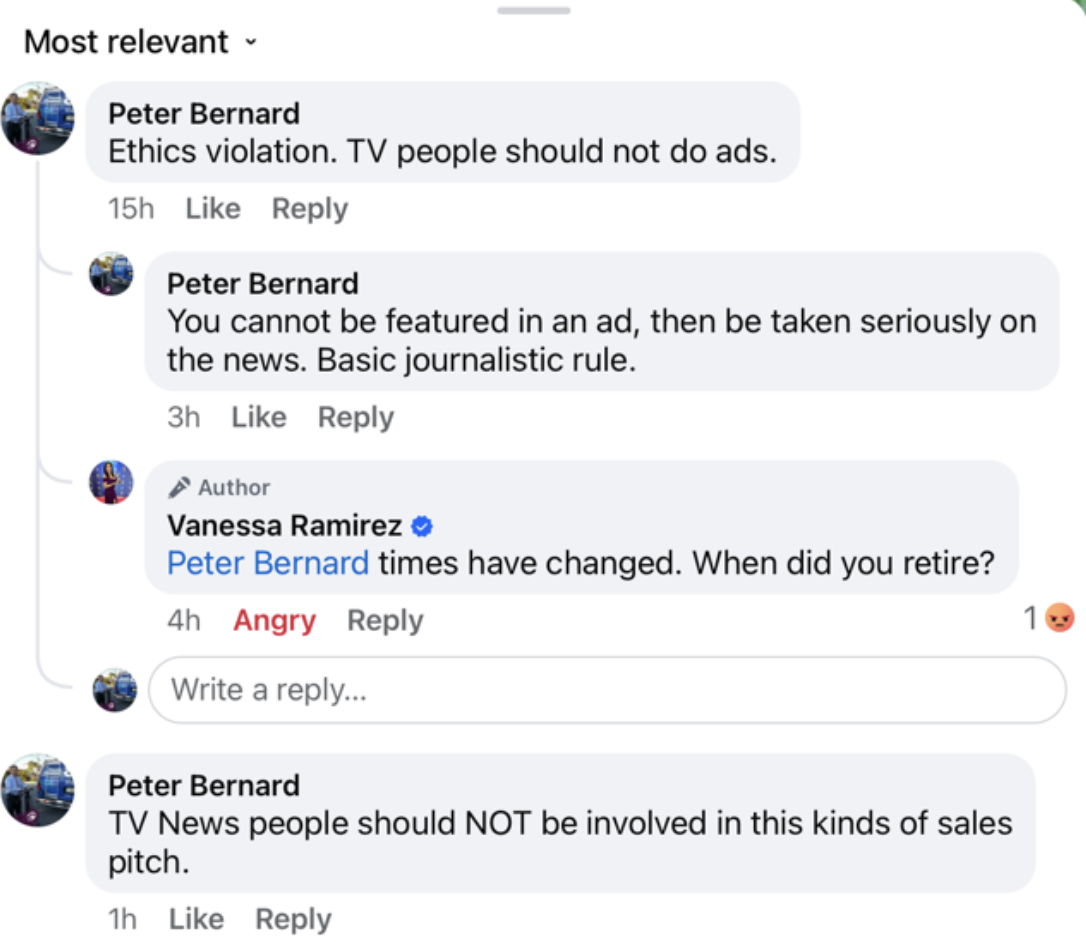Reply to the 'Ethics violation' comment

pyautogui.click(x=310, y=209)
